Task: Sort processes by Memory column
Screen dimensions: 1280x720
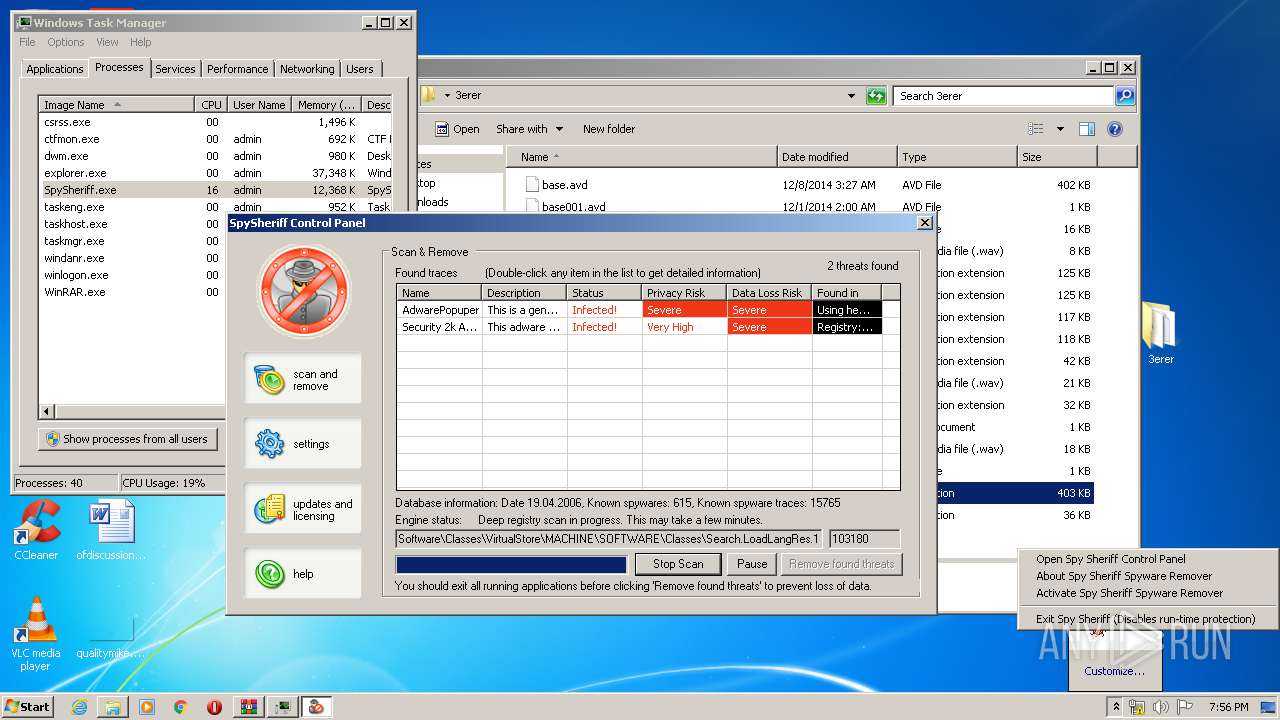Action: (328, 105)
